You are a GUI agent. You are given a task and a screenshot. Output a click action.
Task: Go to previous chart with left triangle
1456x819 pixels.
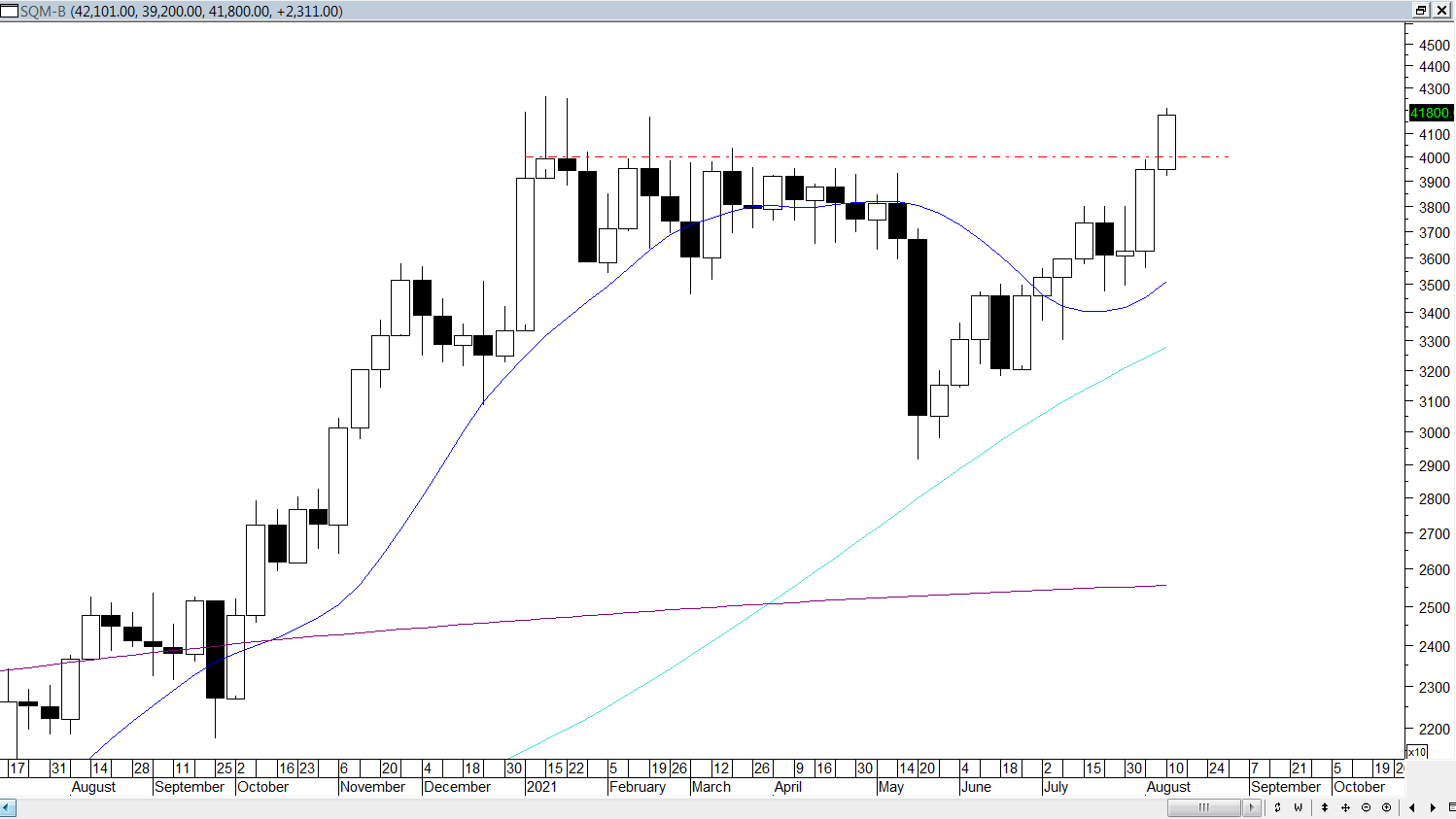[x=1412, y=807]
